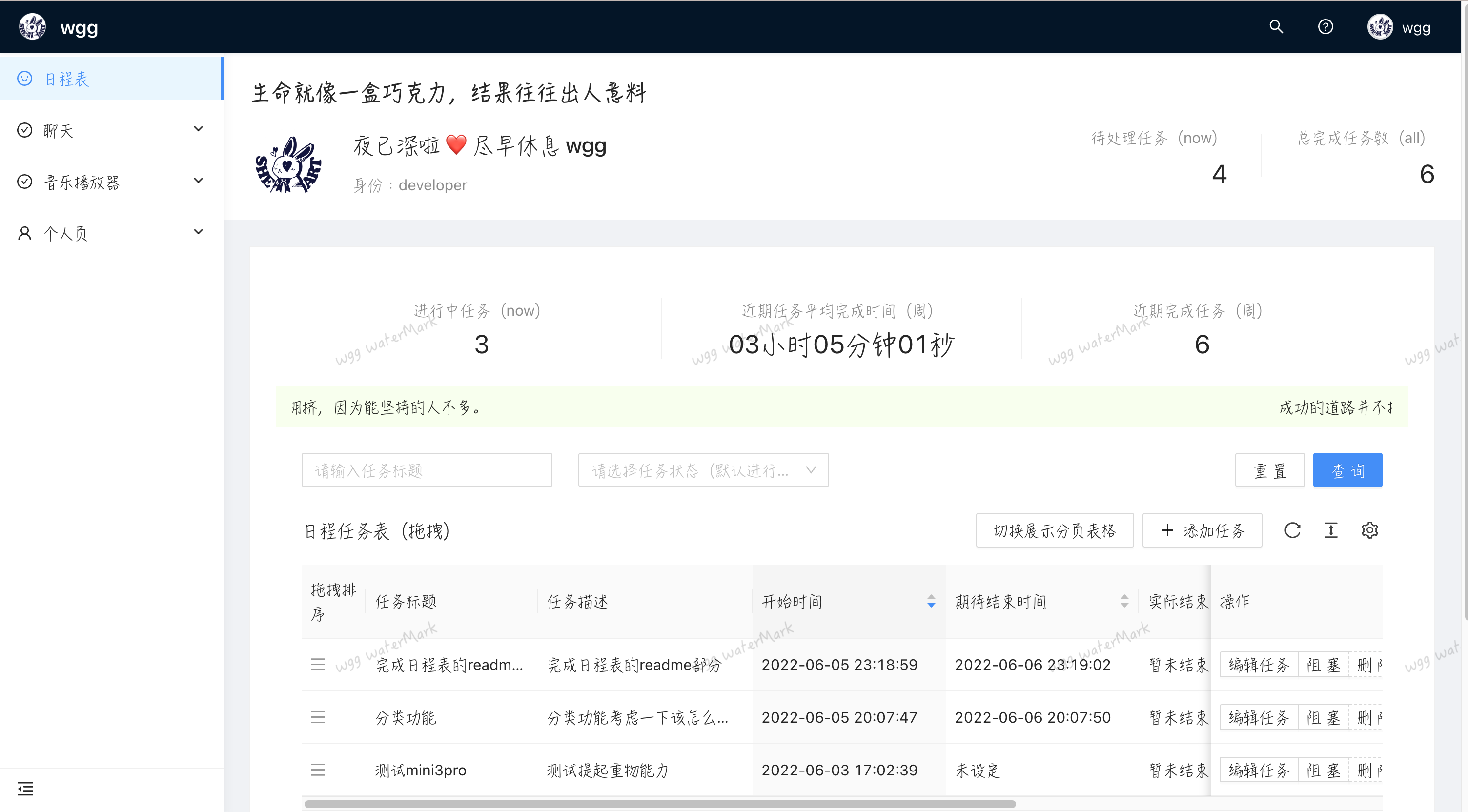Click the table horizontal scrollbar
The image size is (1468, 812).
[x=660, y=803]
